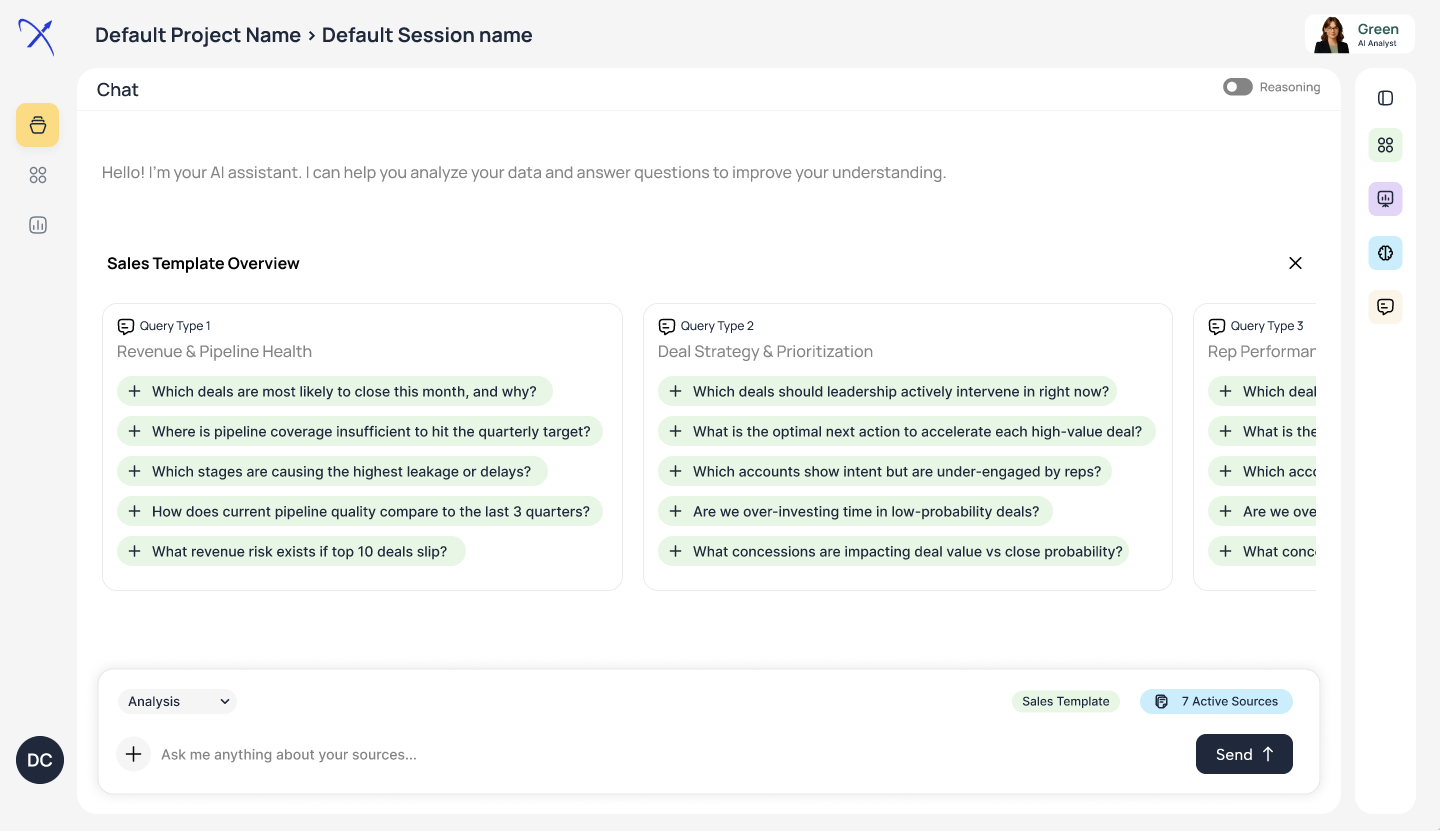
Task: Select 'Which accounts show intent but are under-engaged by reps?'
Action: click(885, 471)
